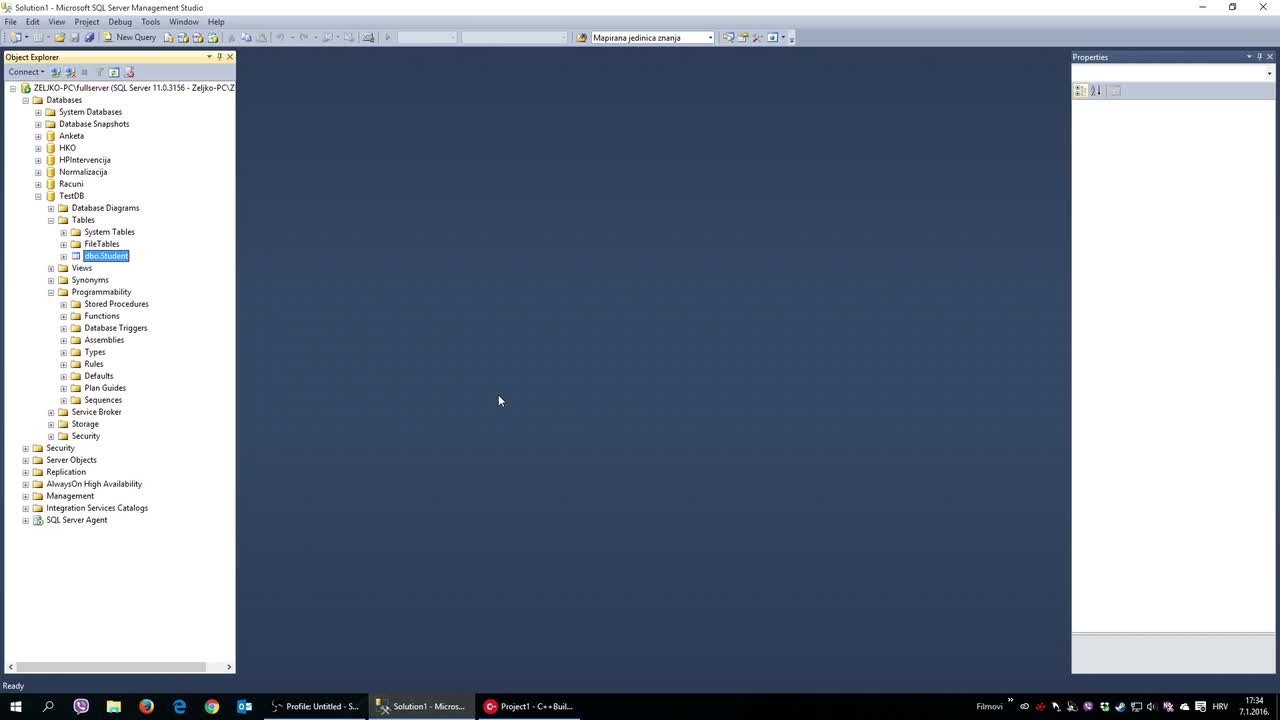The image size is (1280, 720).
Task: Click the Categorized icon in Properties panel
Action: pos(1081,90)
